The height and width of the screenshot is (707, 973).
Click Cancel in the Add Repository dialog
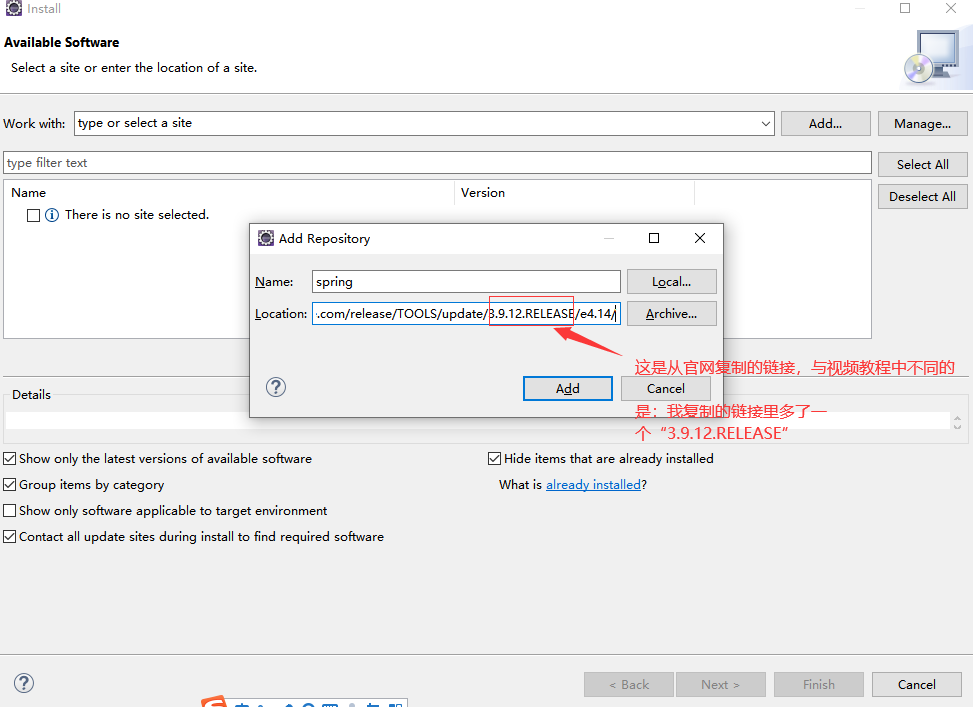pyautogui.click(x=666, y=389)
